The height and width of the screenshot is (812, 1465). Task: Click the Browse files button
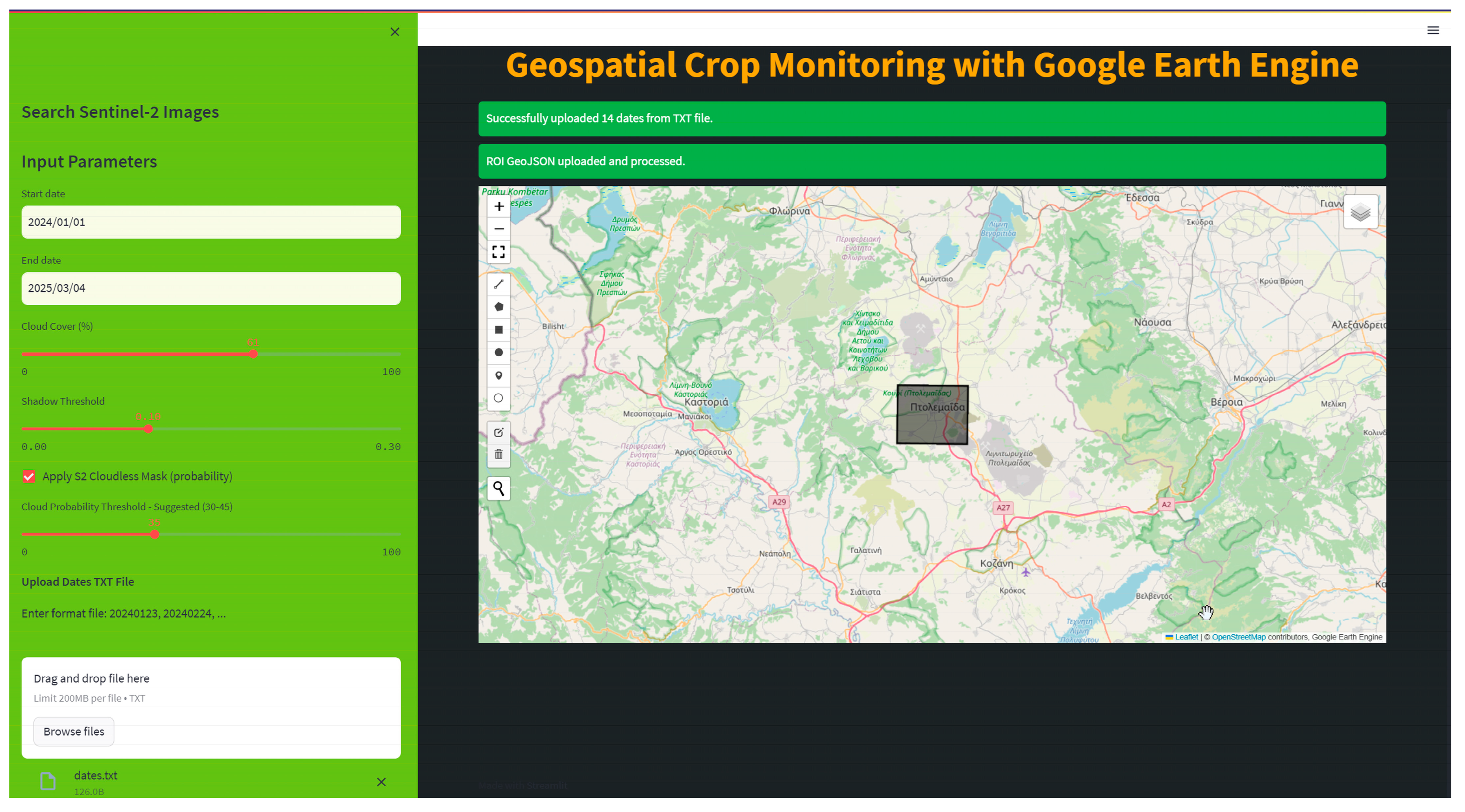pos(73,731)
